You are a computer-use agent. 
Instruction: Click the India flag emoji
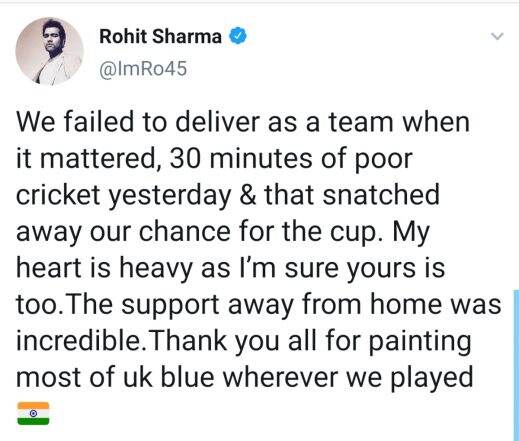coord(33,413)
